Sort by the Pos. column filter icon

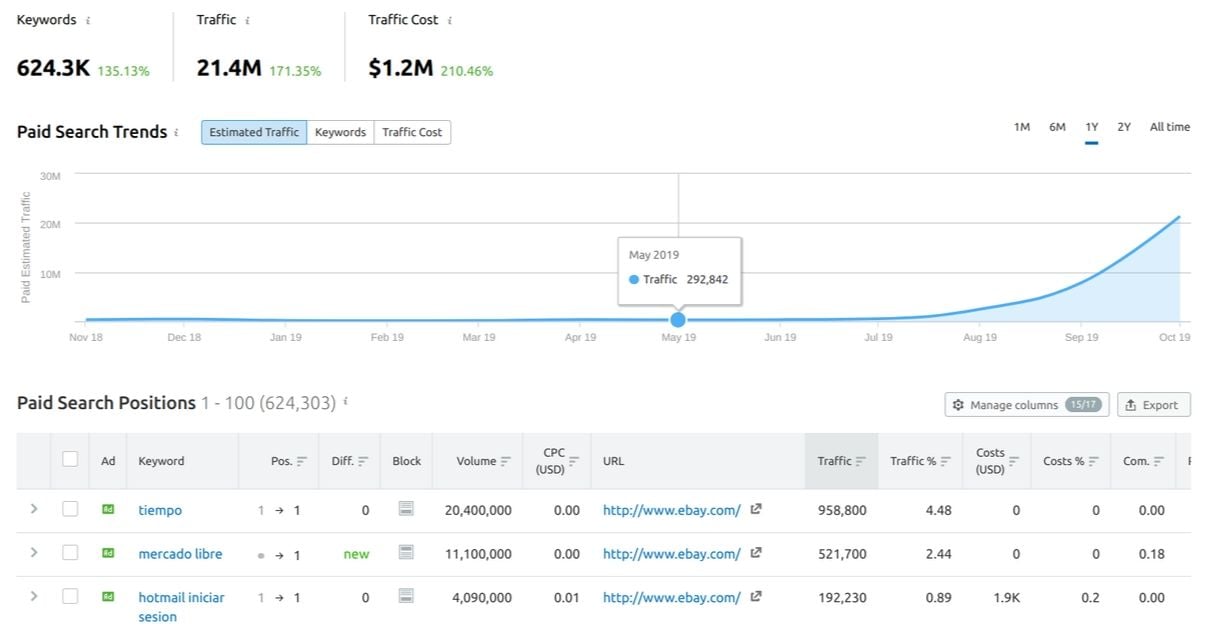(x=302, y=462)
